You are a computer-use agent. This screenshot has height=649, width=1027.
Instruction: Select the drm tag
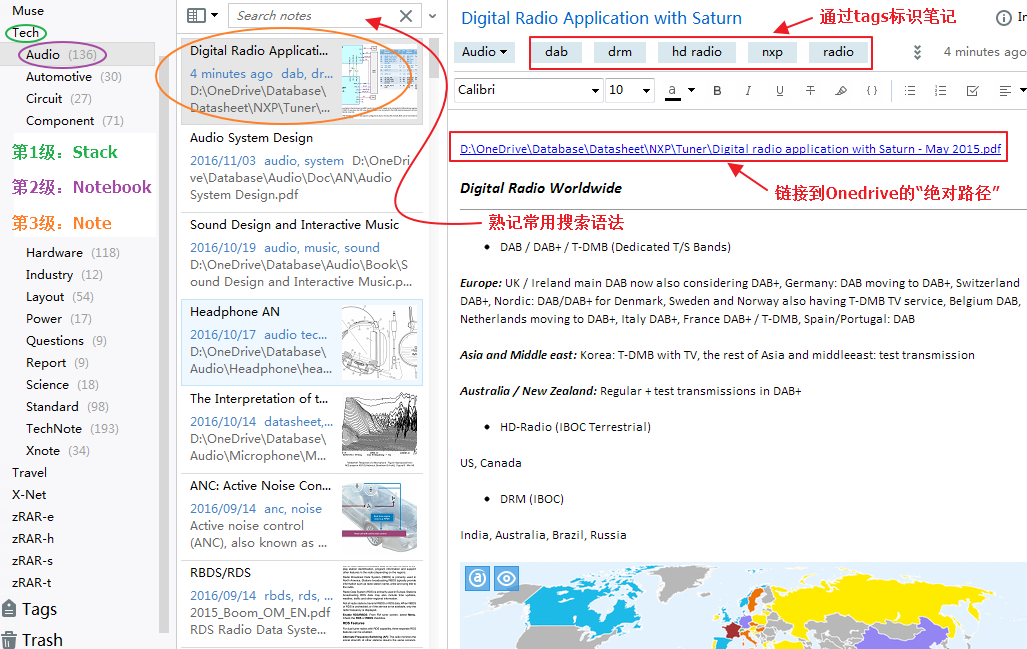tap(620, 52)
